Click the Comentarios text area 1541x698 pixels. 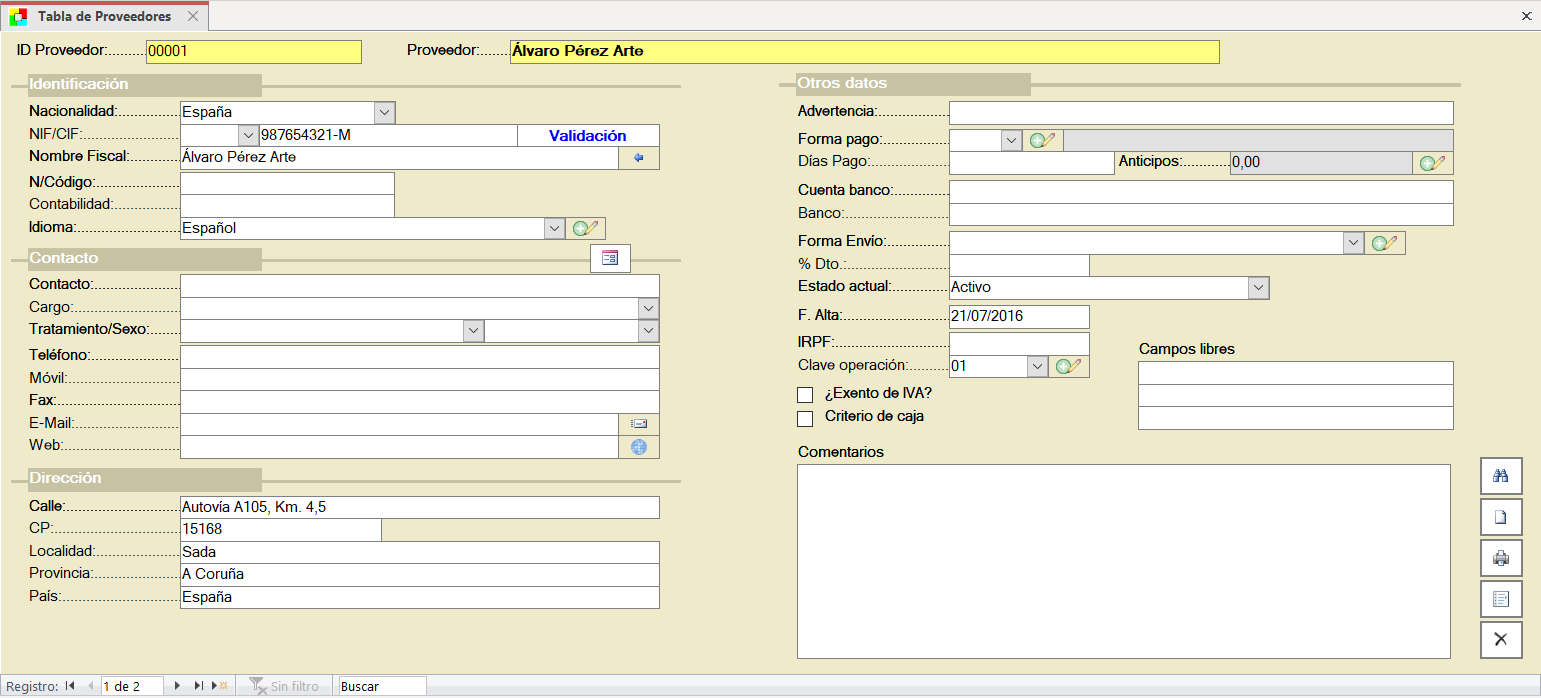pos(1123,561)
